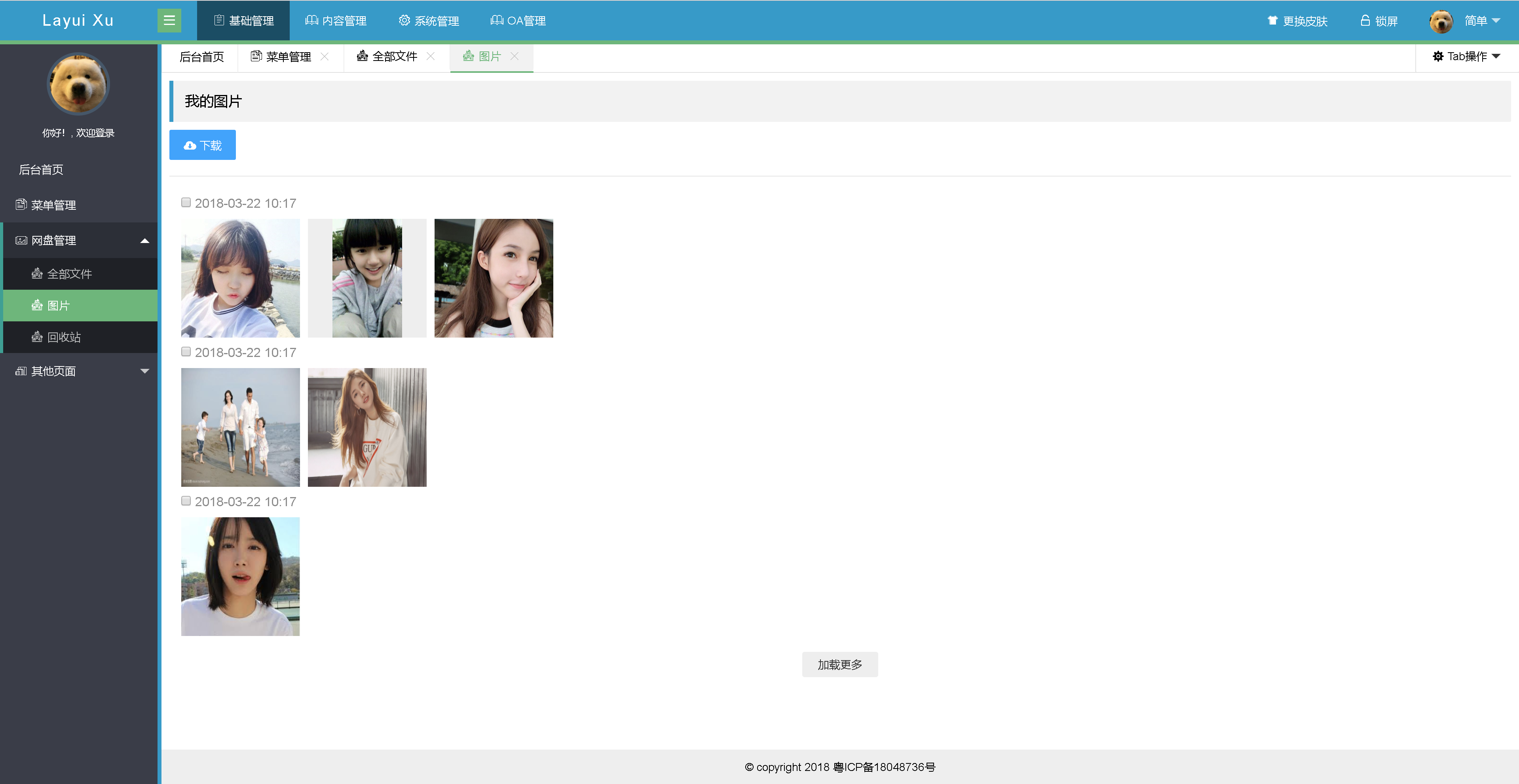Open the girl resting chin on hand photo

click(x=494, y=278)
